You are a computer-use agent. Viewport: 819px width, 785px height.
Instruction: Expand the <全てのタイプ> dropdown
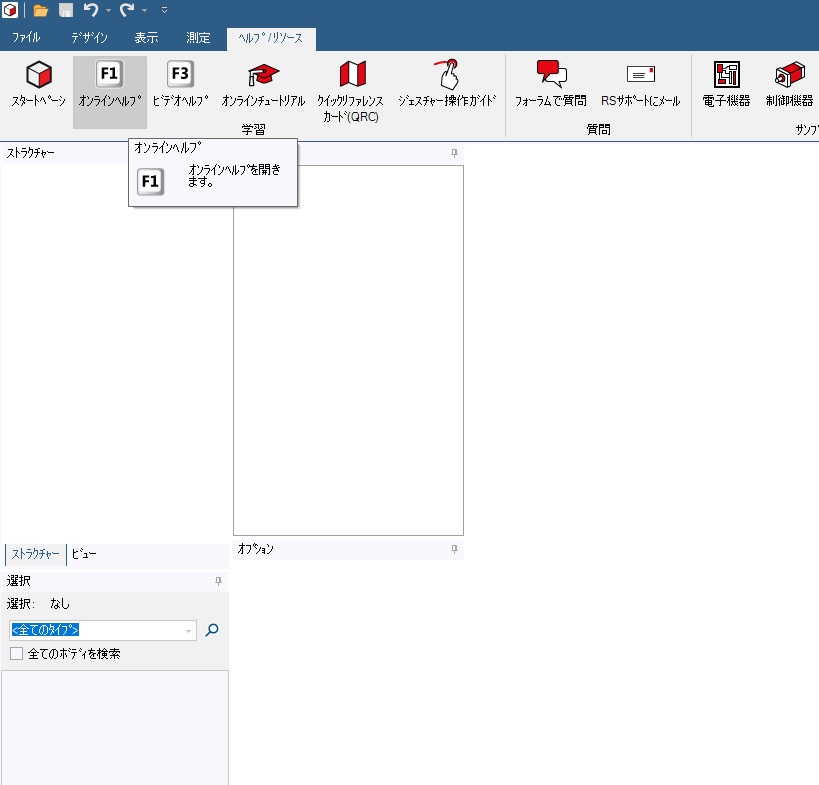(188, 631)
